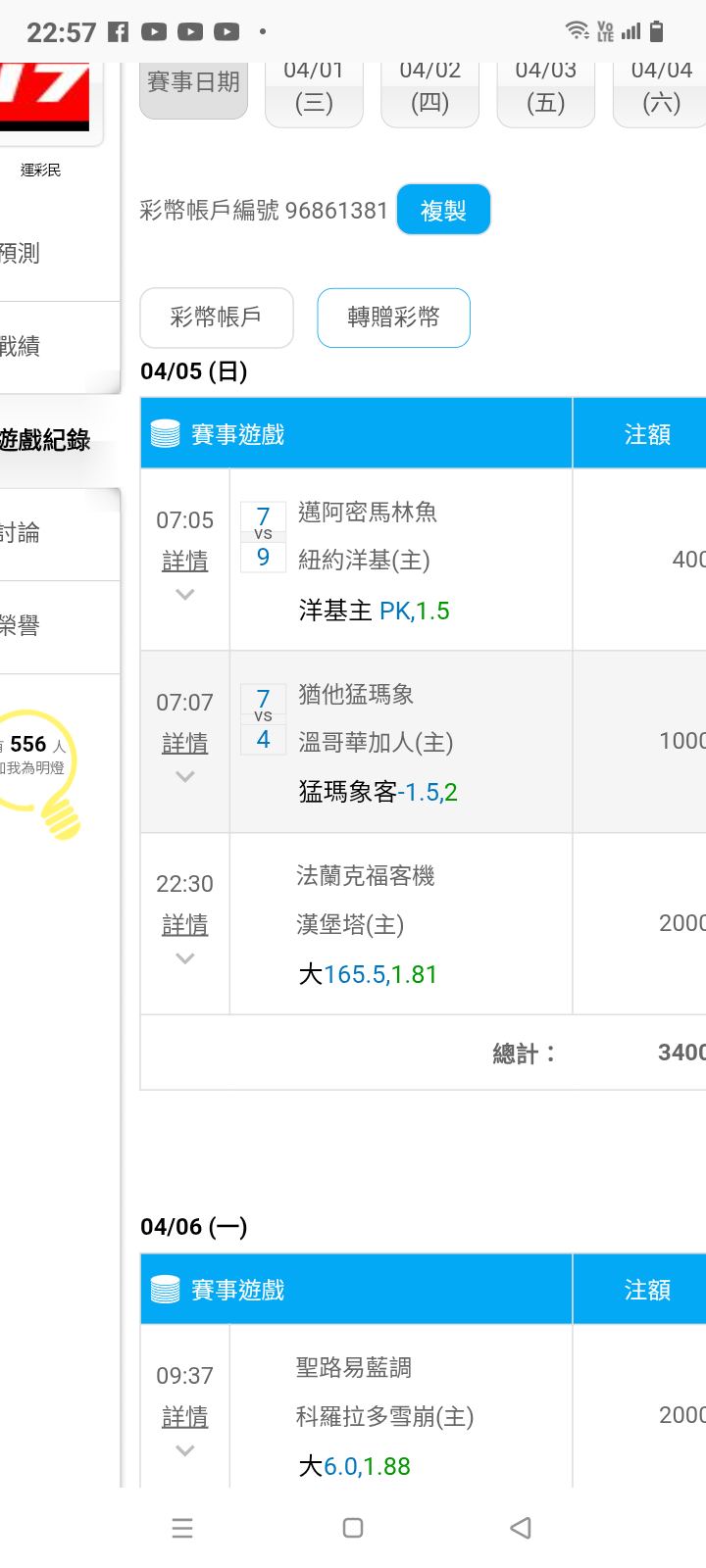Copy the account number with 複製 button

(443, 210)
